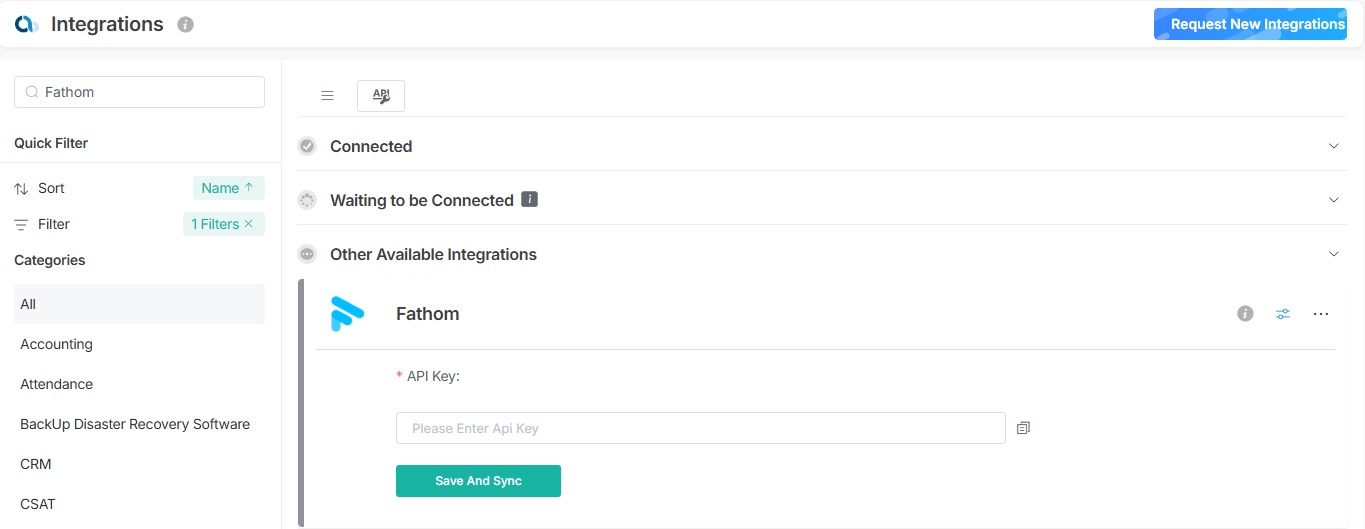The width and height of the screenshot is (1365, 529).
Task: Collapse Other Available Integrations section
Action: coord(1333,254)
